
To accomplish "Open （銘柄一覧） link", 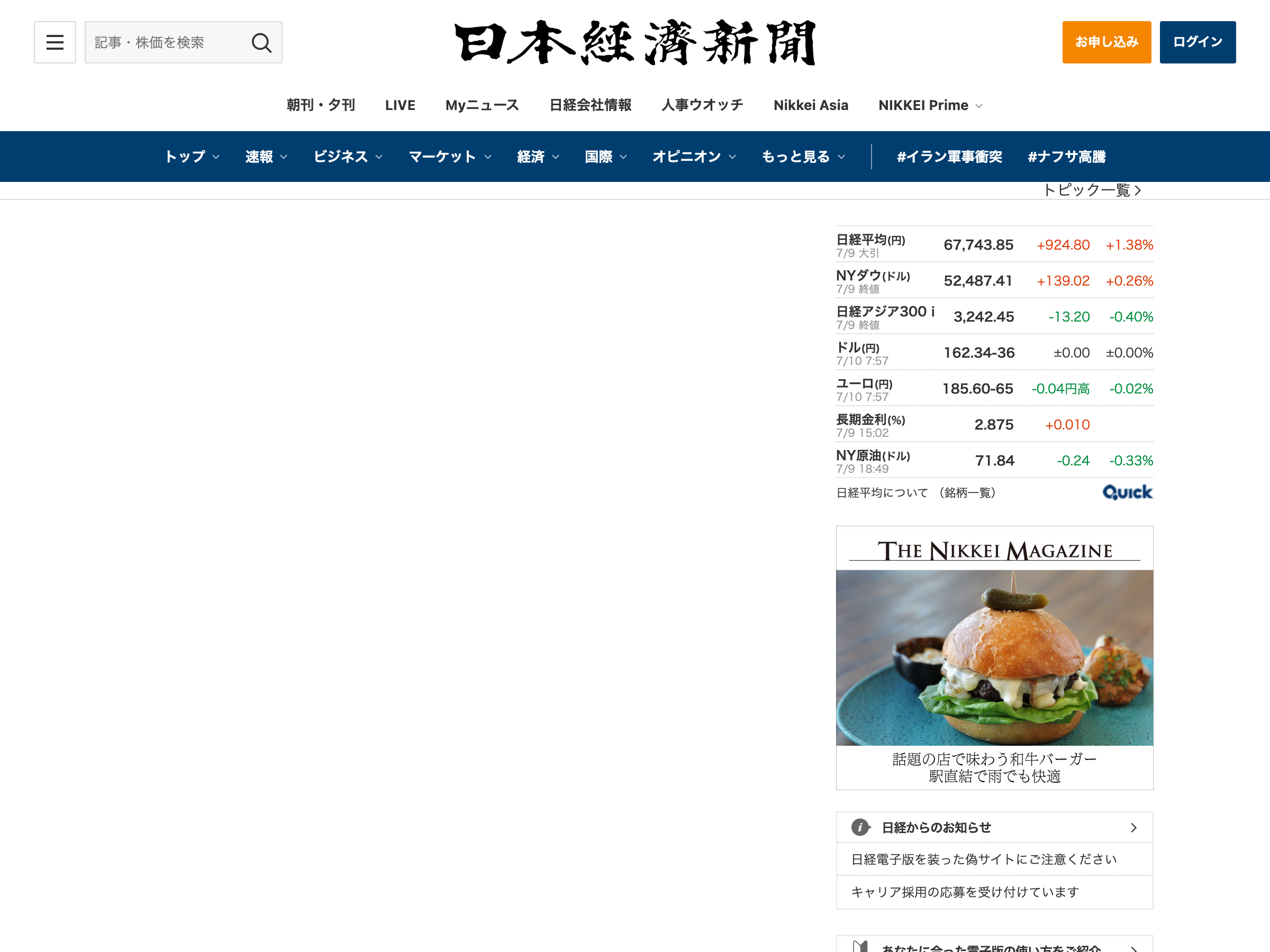I will pos(967,493).
